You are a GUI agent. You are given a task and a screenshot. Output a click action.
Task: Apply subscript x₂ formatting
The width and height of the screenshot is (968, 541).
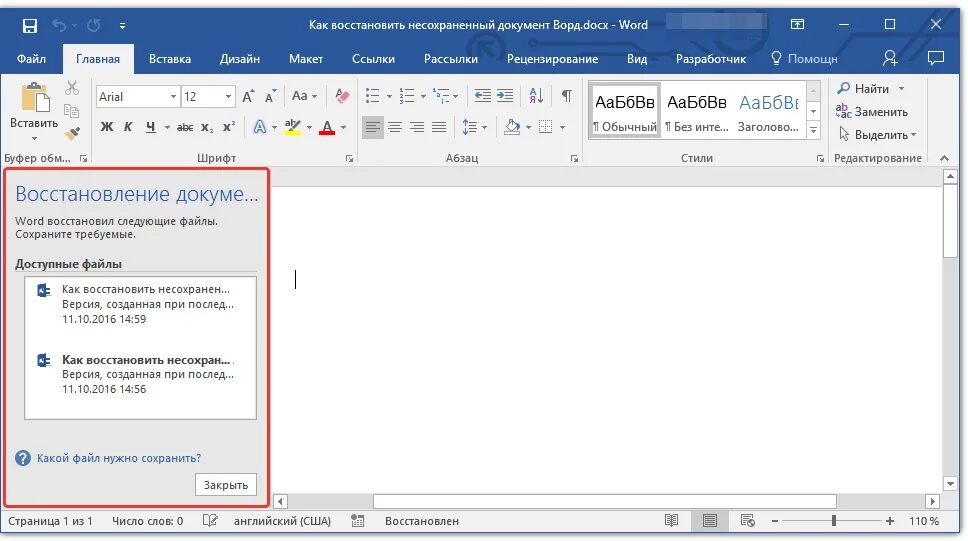click(x=207, y=127)
